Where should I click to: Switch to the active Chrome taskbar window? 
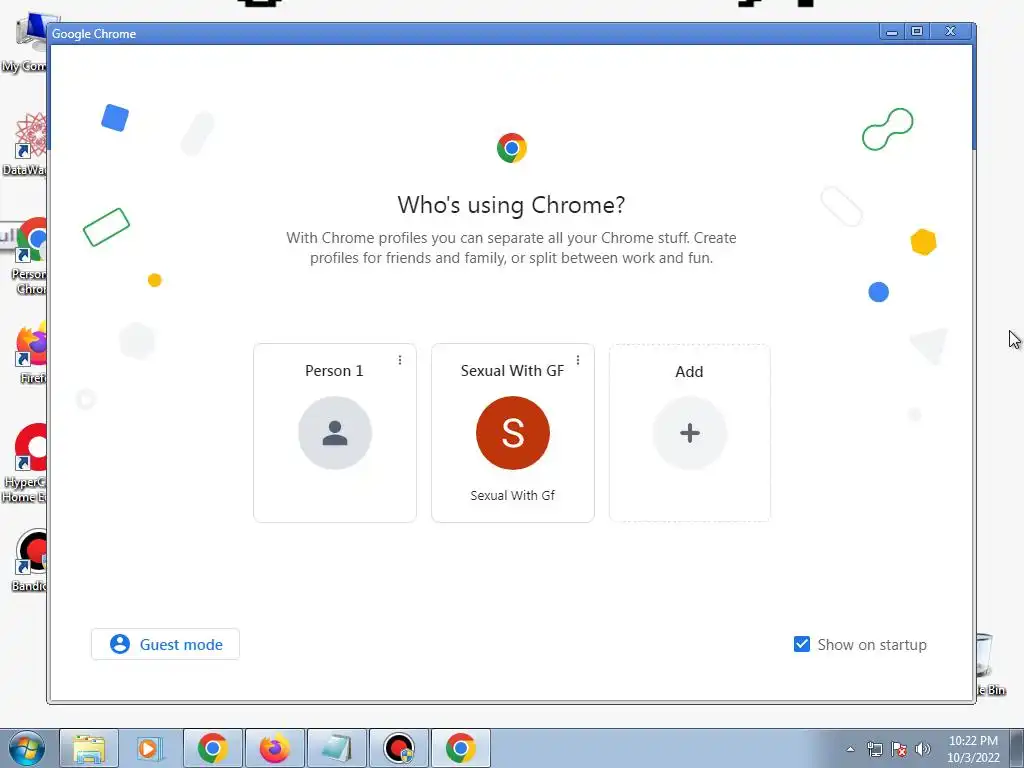[x=460, y=748]
